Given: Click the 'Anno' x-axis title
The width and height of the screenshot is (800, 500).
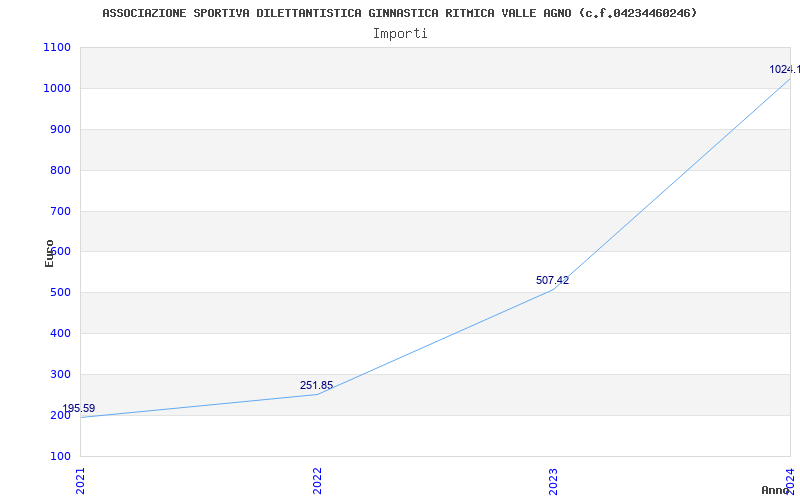Looking at the screenshot, I should coord(776,490).
